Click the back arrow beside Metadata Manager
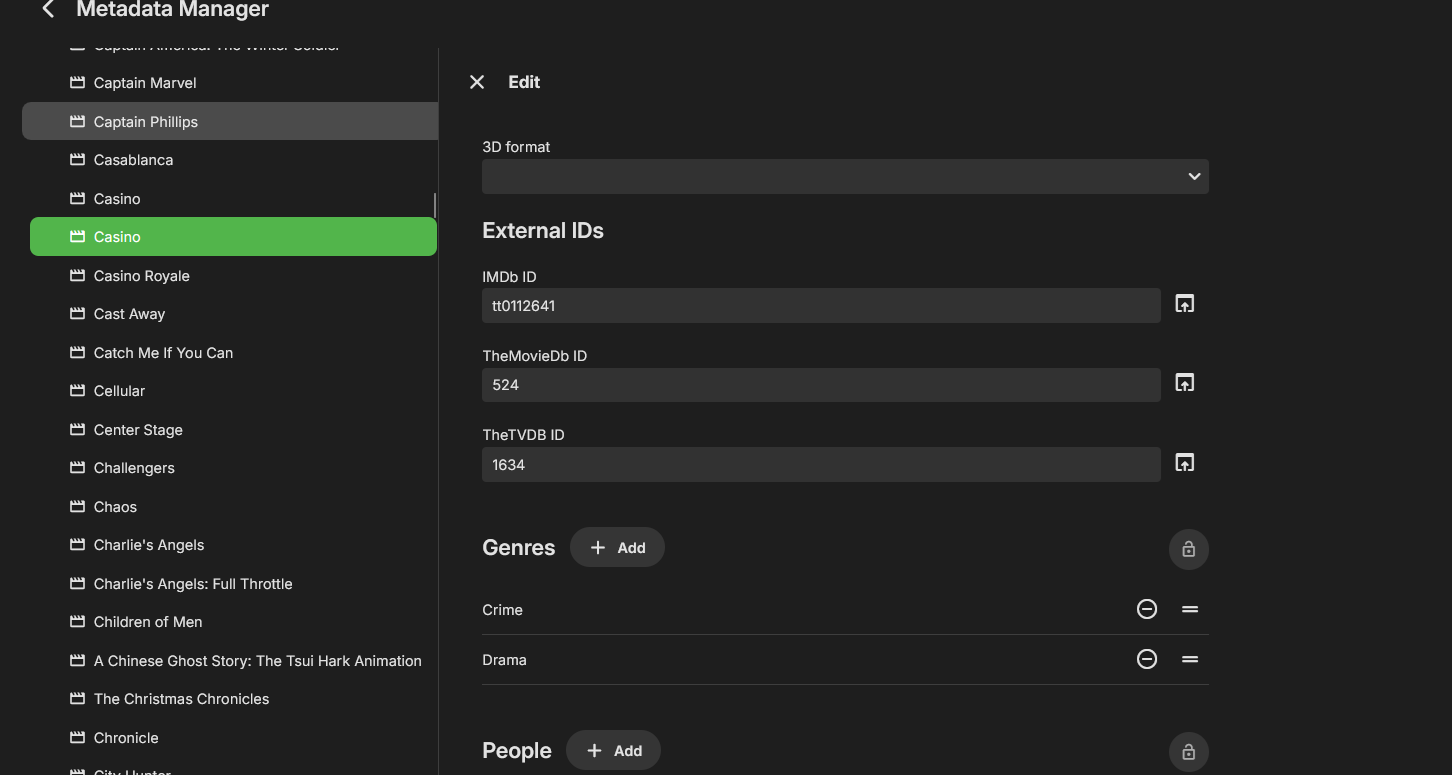 tap(47, 10)
